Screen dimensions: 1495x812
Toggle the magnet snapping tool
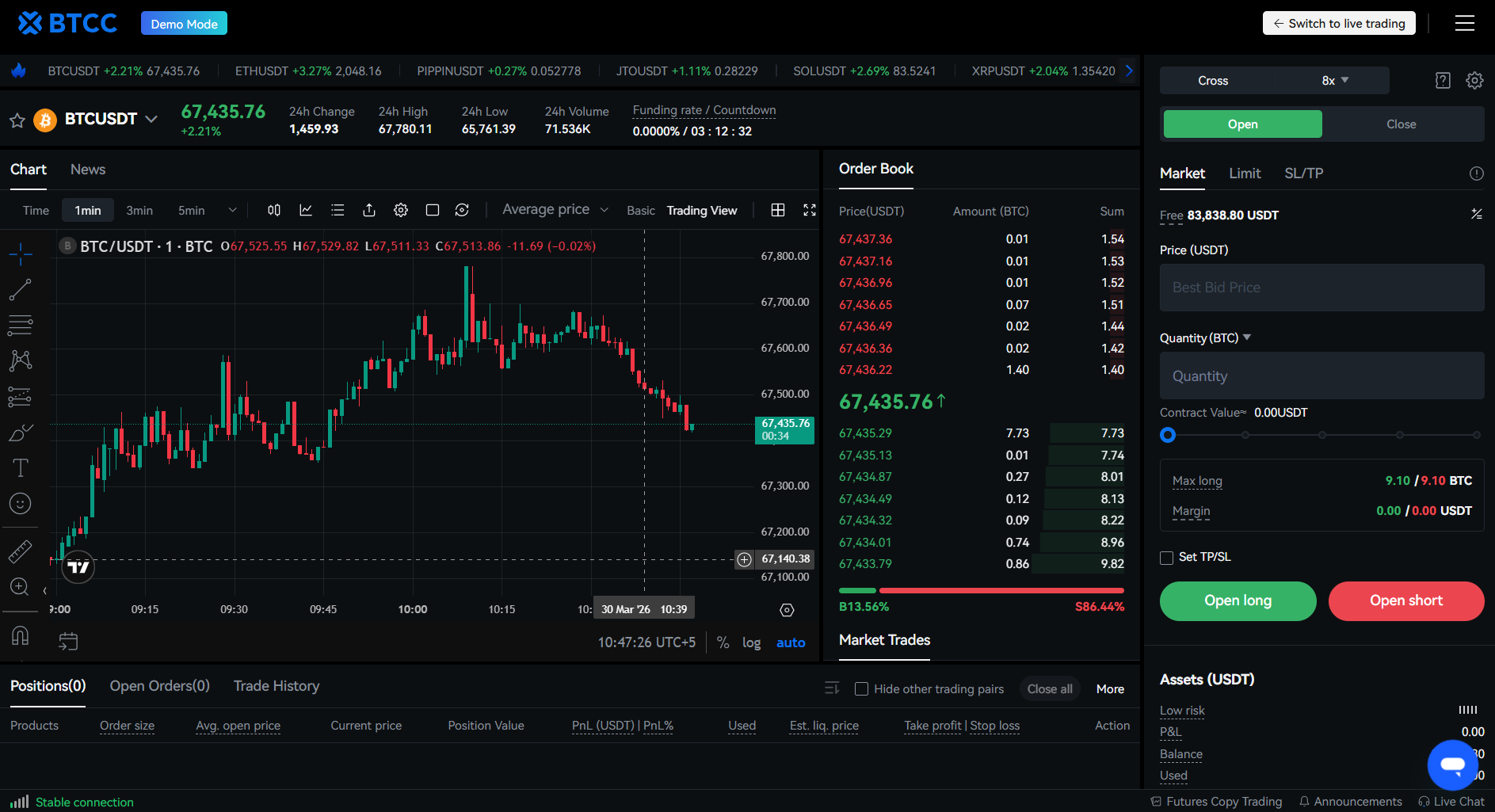coord(20,635)
